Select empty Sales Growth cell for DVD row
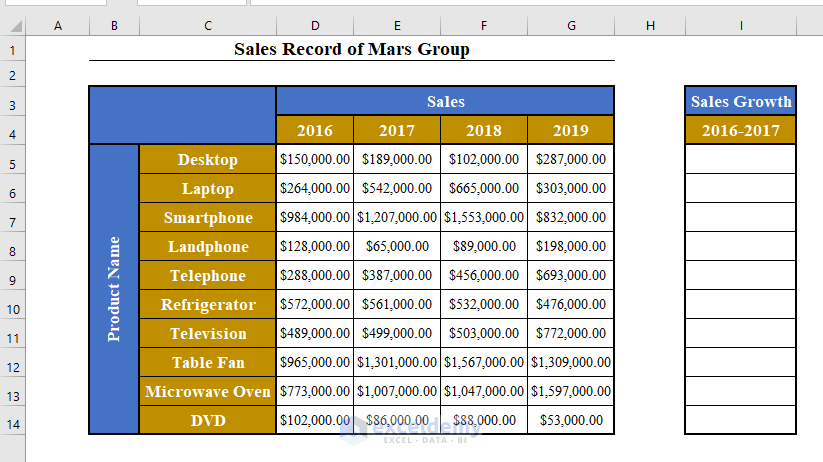Viewport: 823px width, 462px height. pyautogui.click(x=740, y=420)
